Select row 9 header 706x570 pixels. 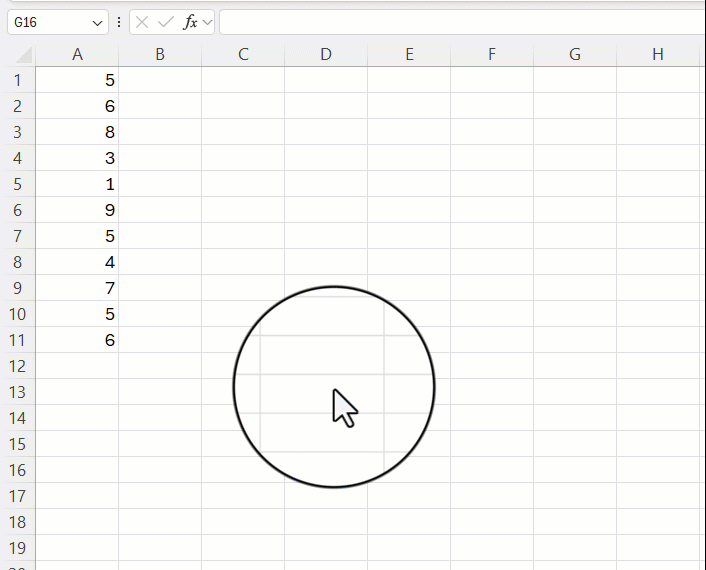(x=18, y=288)
